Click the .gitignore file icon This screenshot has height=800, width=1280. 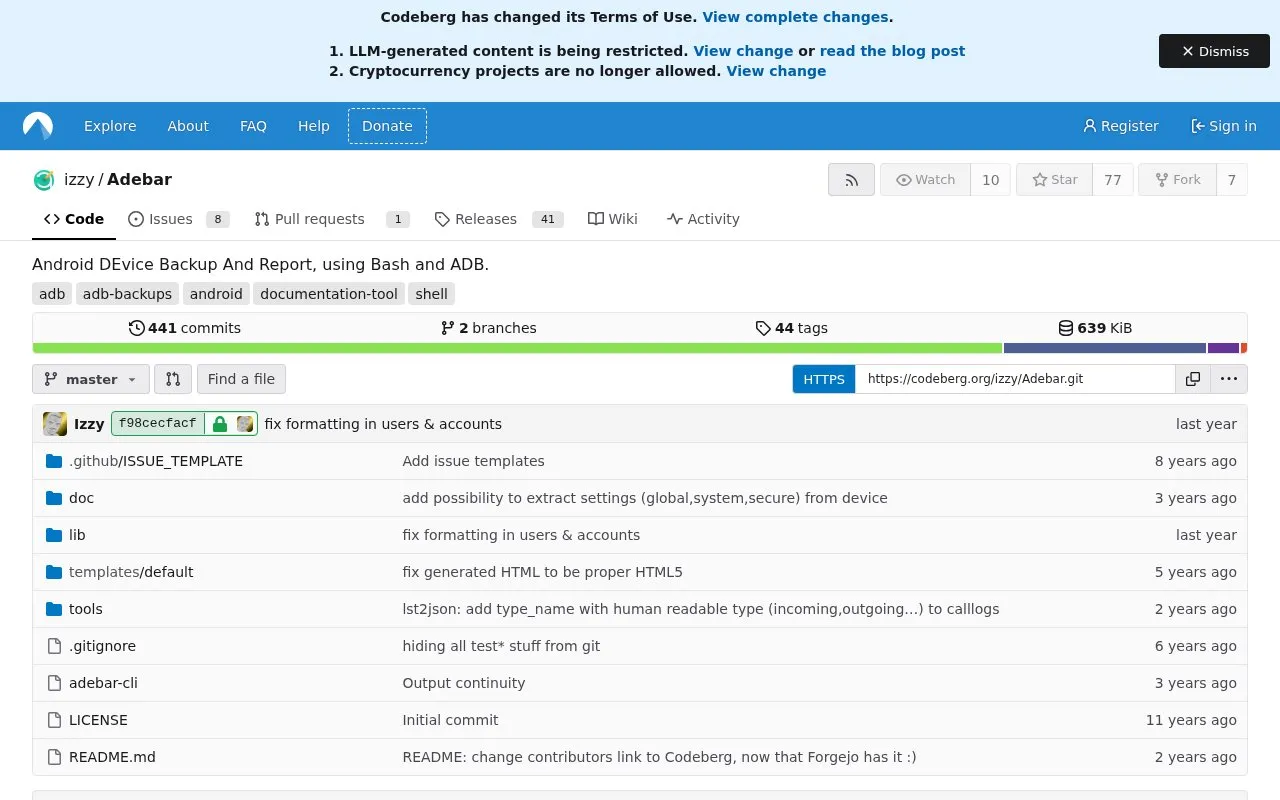coord(54,646)
